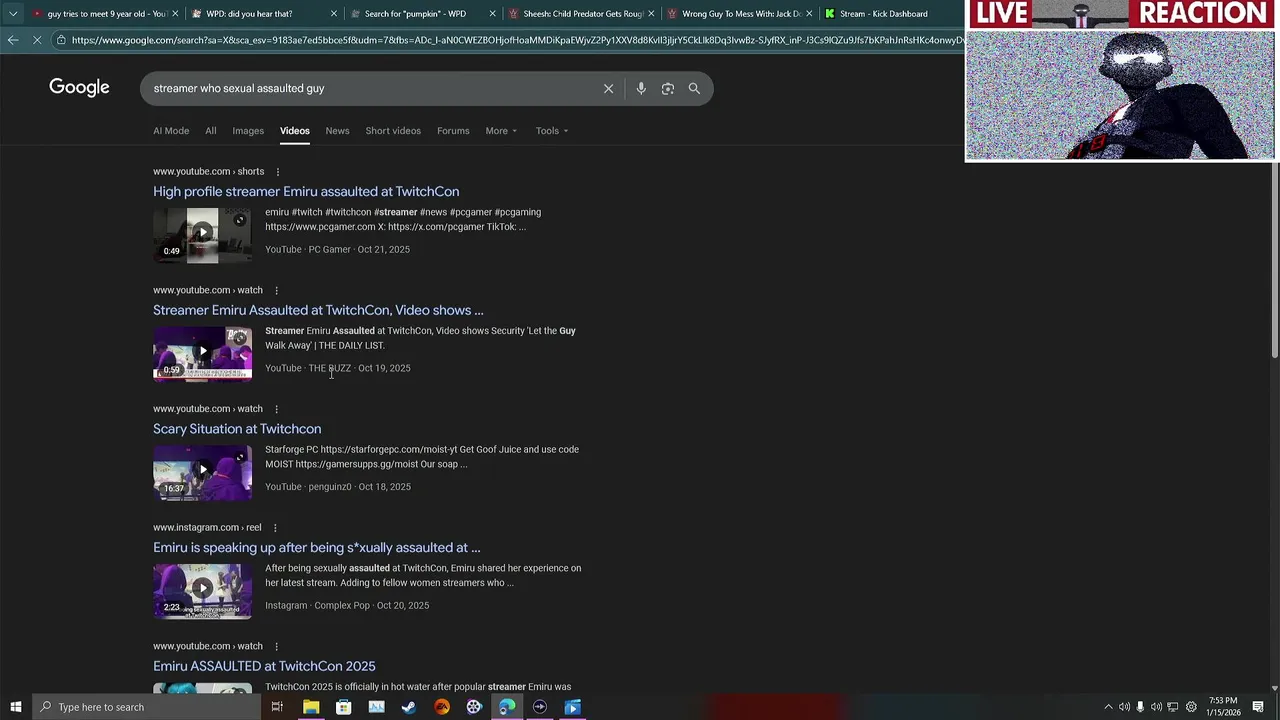Stop loading the current page
Image resolution: width=1280 pixels, height=720 pixels.
tap(36, 40)
